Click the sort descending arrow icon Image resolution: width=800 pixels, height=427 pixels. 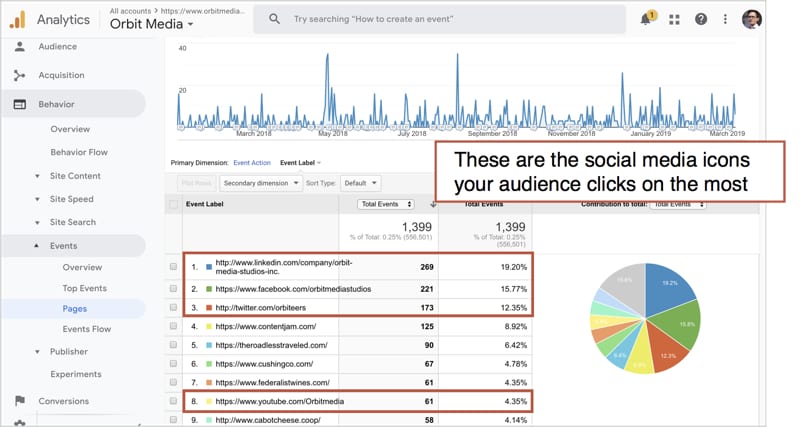(433, 205)
